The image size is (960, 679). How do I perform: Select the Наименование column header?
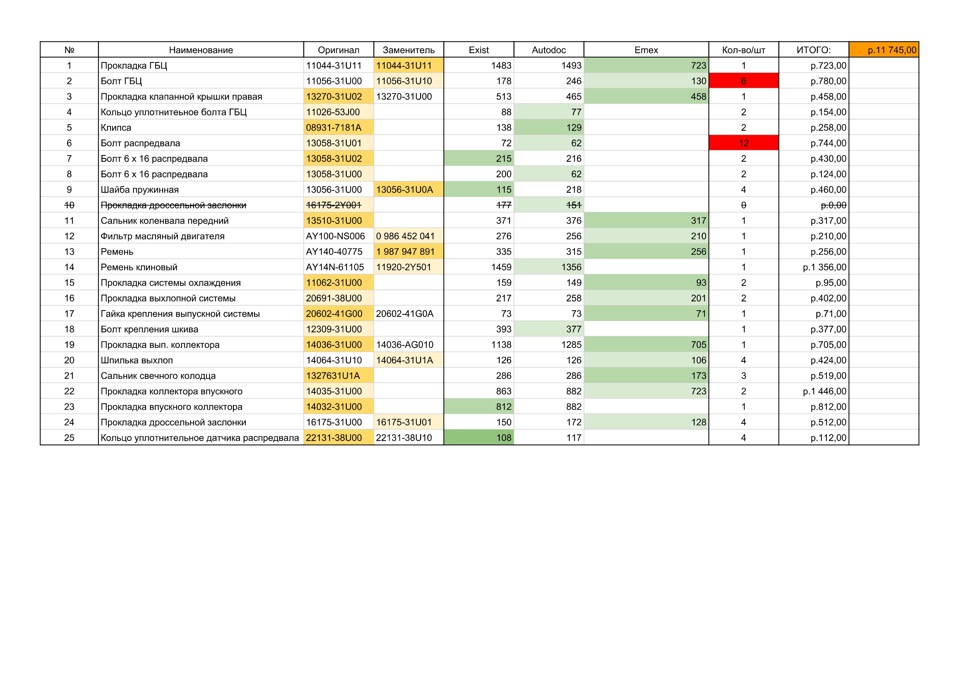[x=201, y=50]
